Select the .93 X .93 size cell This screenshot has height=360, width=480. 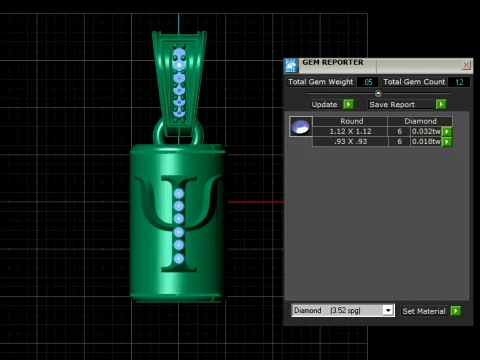(x=350, y=142)
